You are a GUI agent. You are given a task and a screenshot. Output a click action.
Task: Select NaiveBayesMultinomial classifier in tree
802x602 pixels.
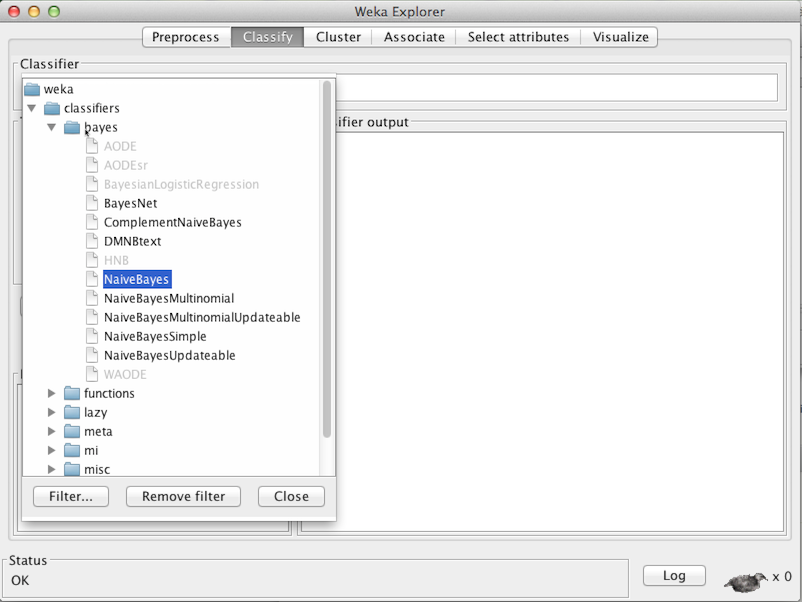click(x=169, y=298)
